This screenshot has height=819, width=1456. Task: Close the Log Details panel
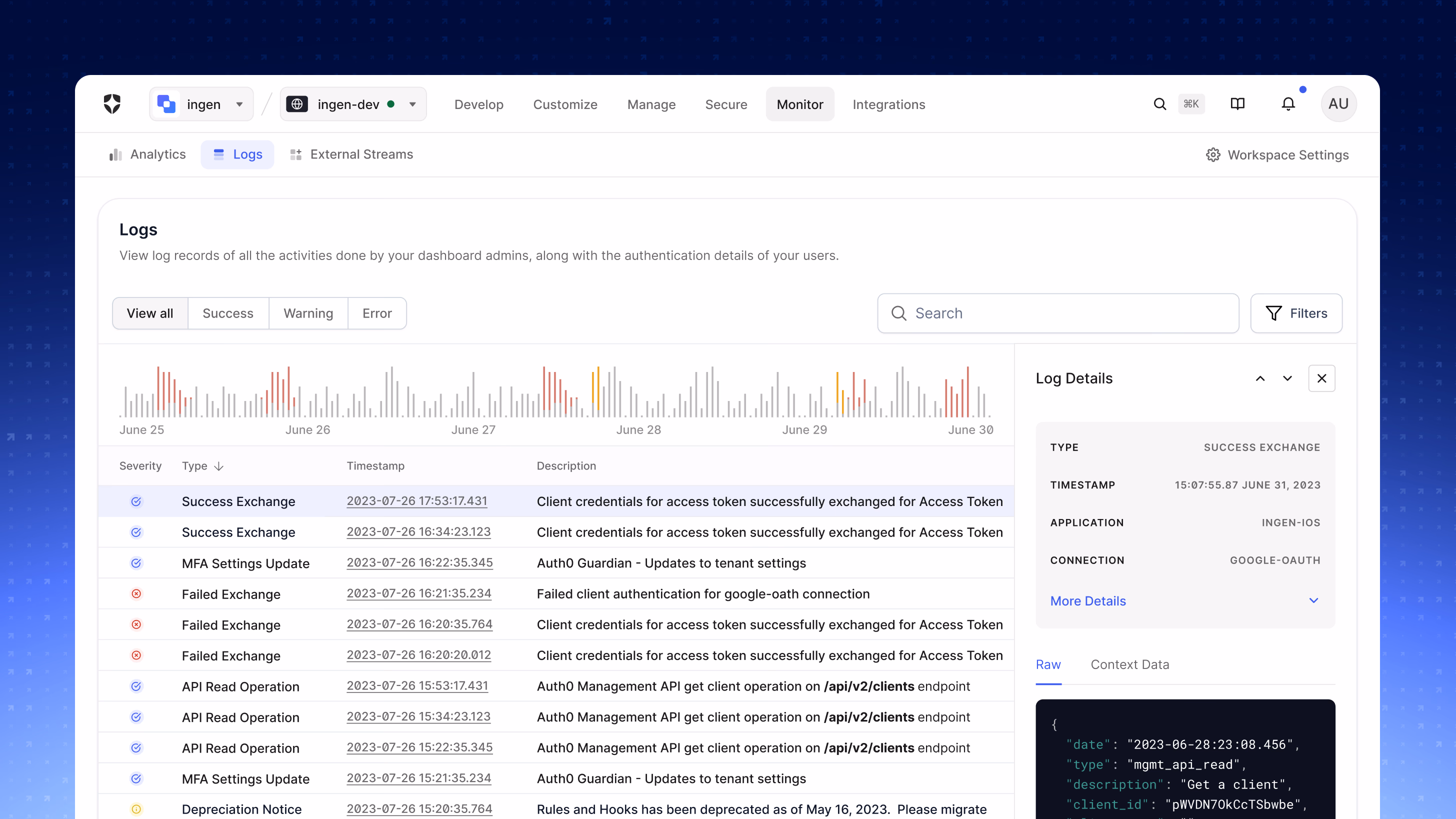click(1321, 378)
